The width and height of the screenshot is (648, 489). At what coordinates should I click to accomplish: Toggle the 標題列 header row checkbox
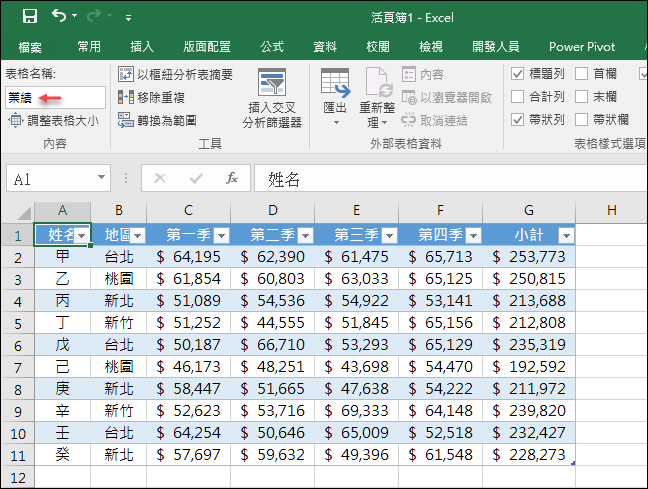518,74
